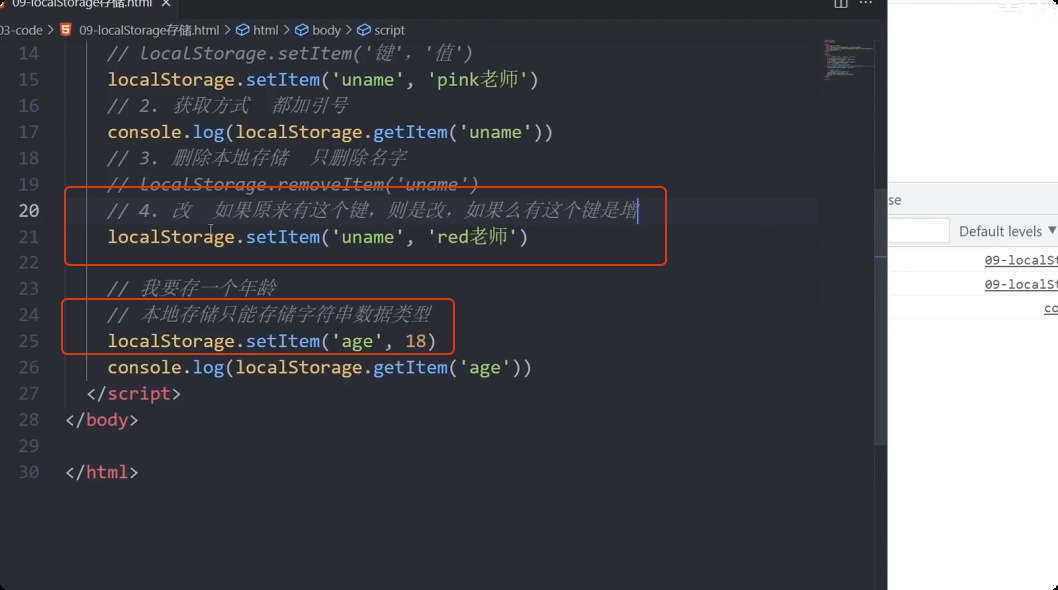This screenshot has width=1058, height=590.
Task: Click line number 20 in gutter
Action: 28,211
